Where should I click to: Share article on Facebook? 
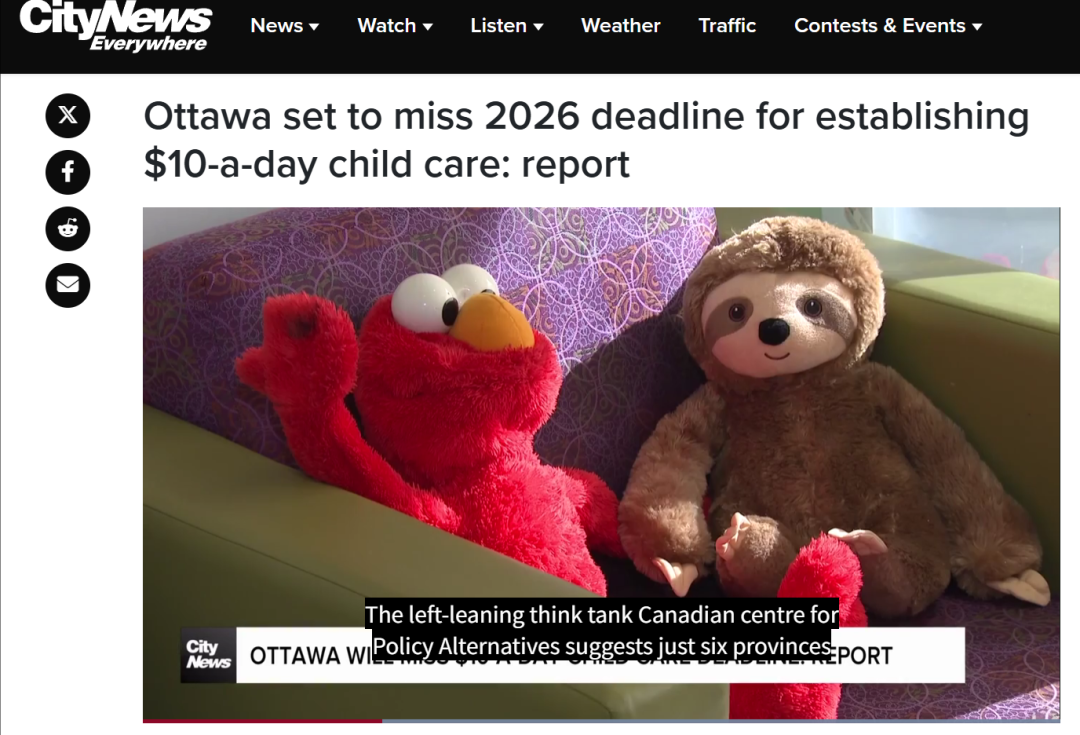click(68, 172)
